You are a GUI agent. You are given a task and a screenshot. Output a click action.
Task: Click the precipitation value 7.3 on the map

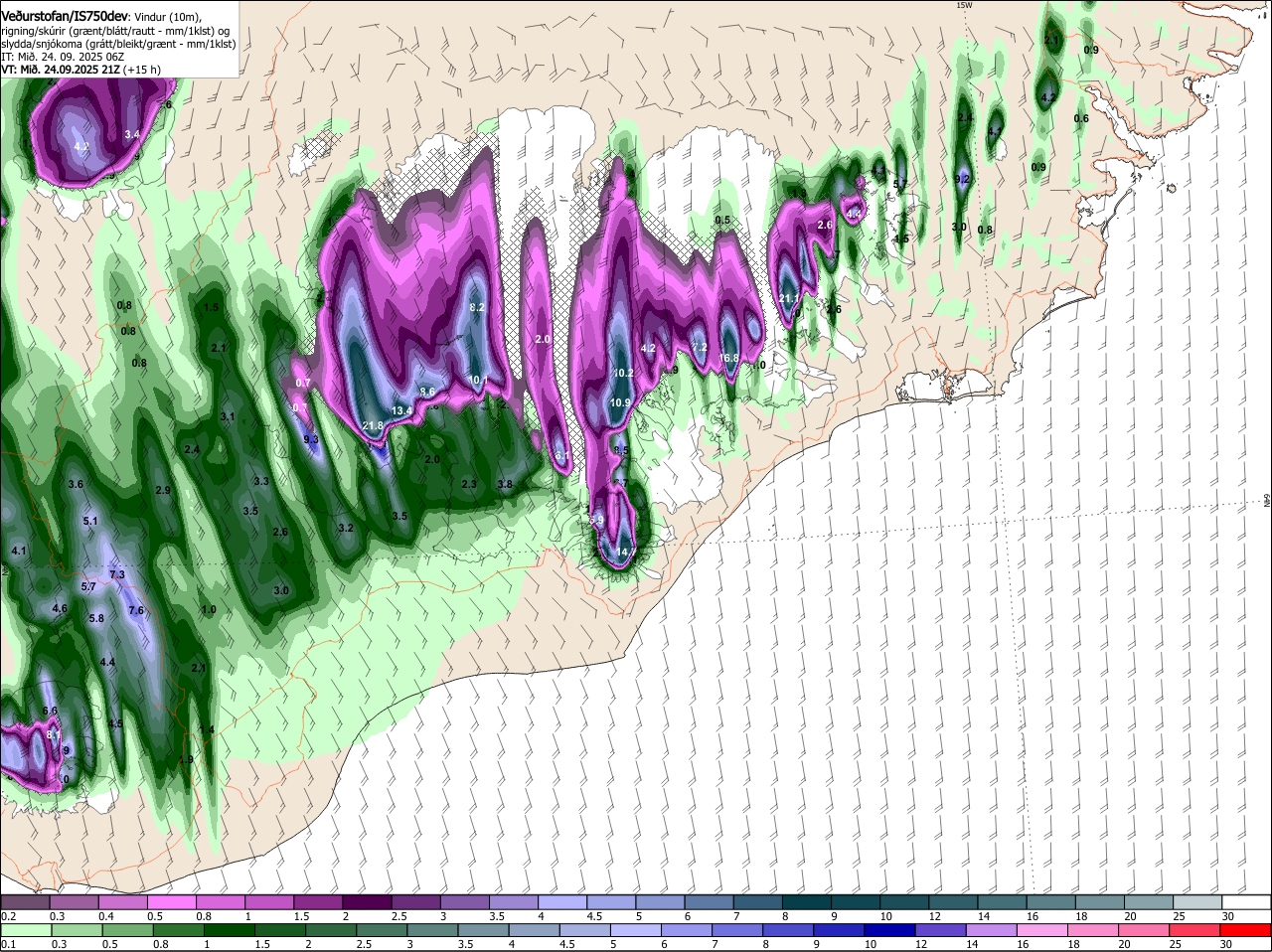[x=116, y=574]
